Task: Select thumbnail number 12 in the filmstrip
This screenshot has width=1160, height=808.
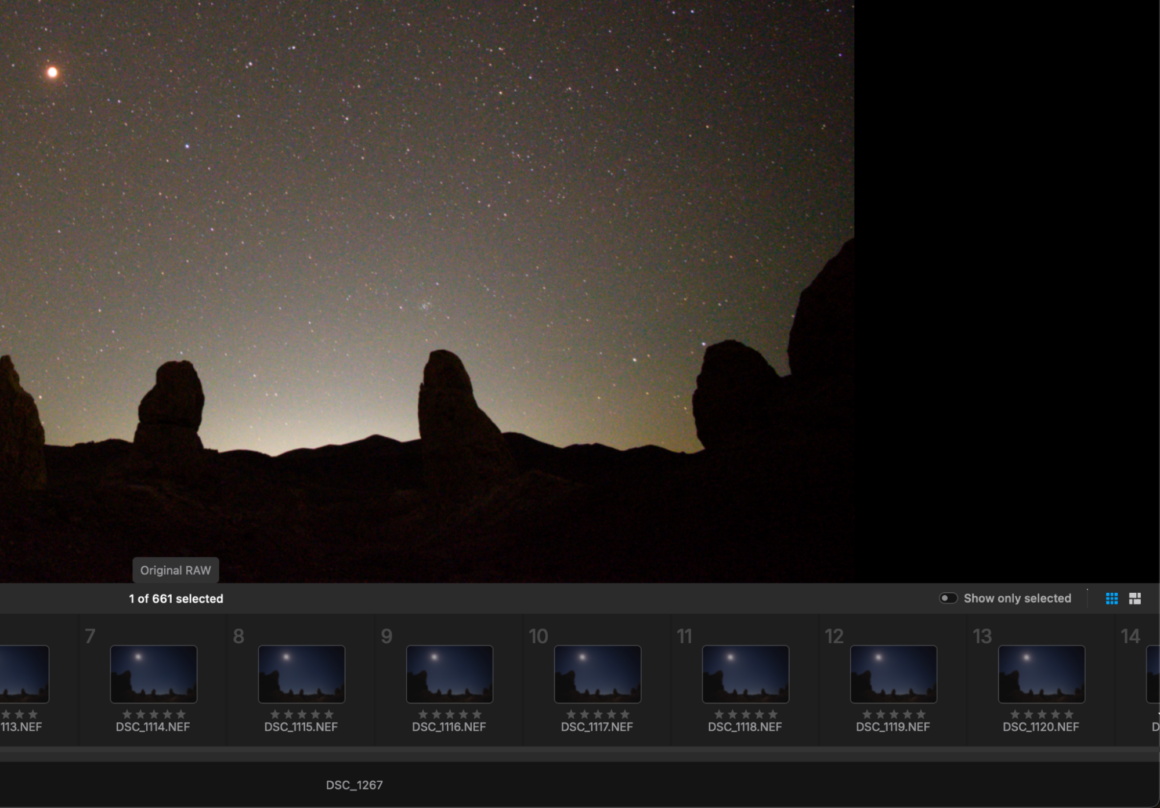Action: click(x=893, y=674)
